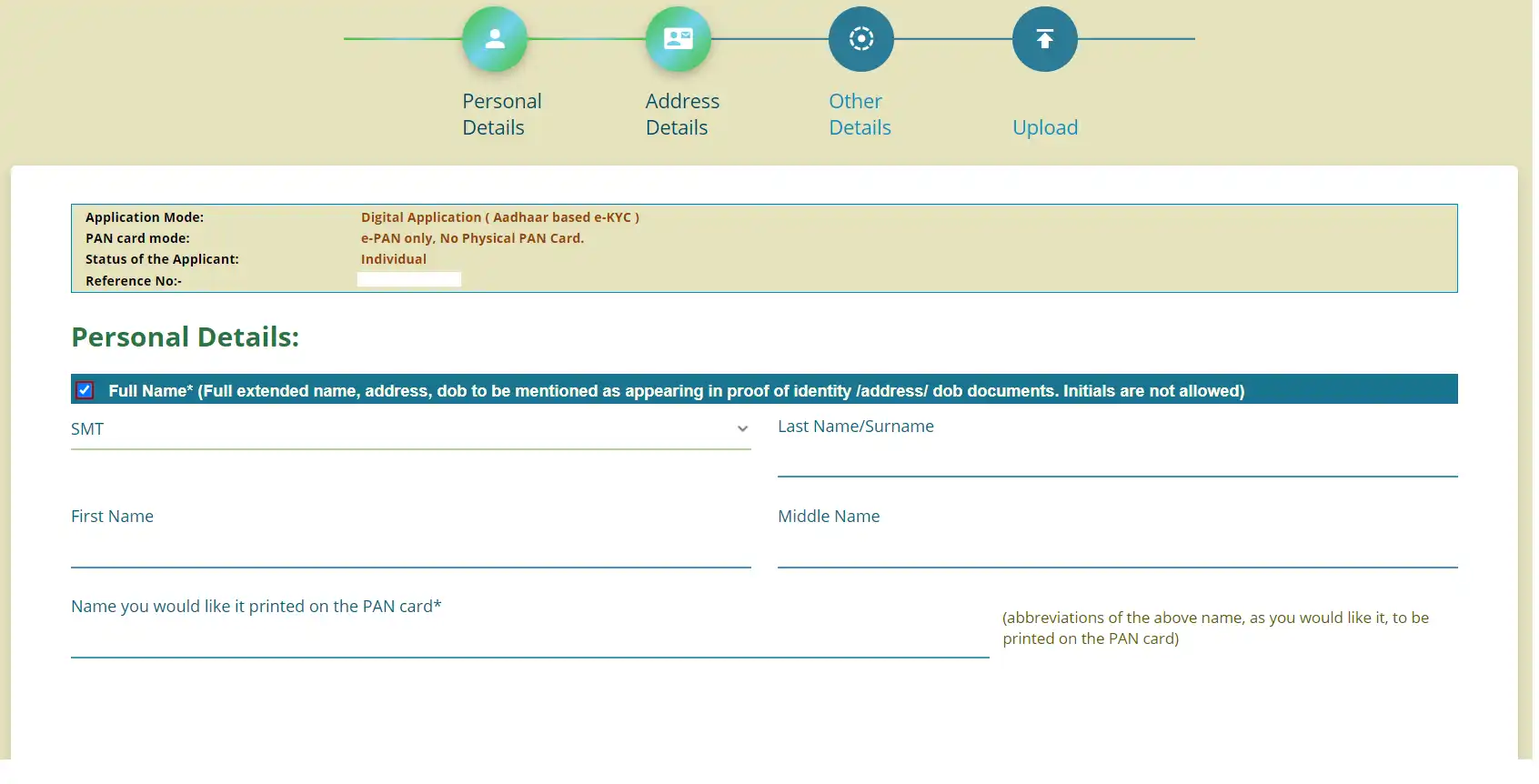
Task: Open the SMT title dropdown
Action: (411, 429)
